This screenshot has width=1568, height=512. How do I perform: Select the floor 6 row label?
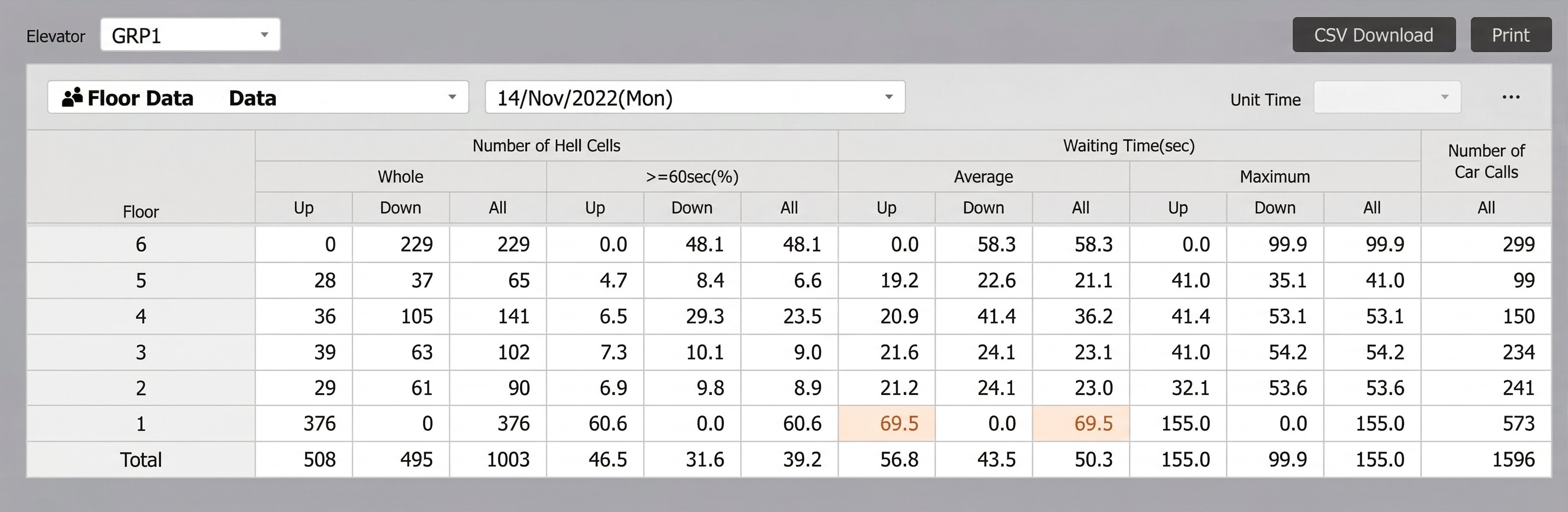[x=140, y=245]
